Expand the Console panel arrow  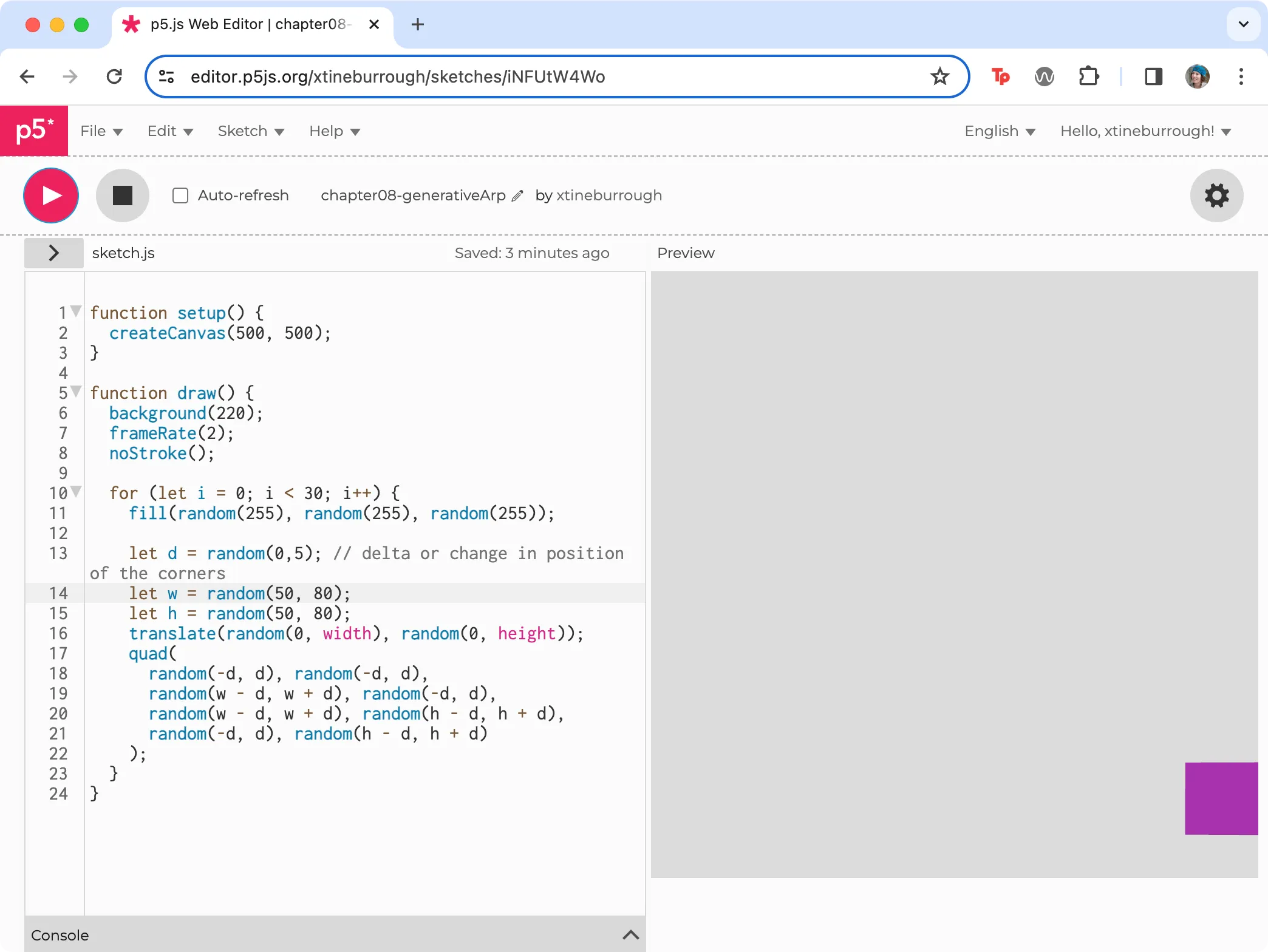[x=630, y=935]
